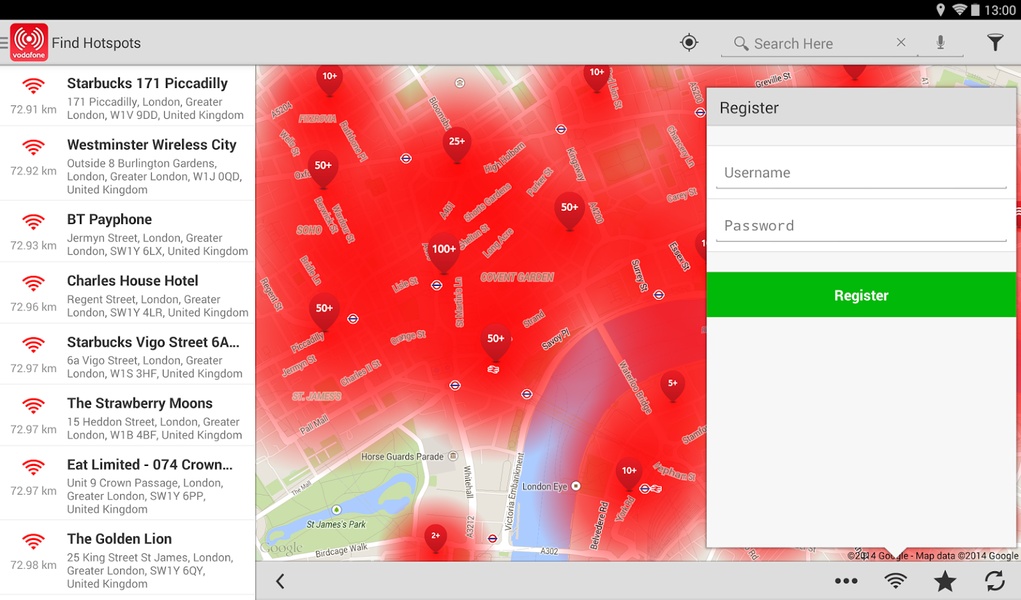1021x600 pixels.
Task: Tap the my location crosshair icon
Action: coord(689,43)
